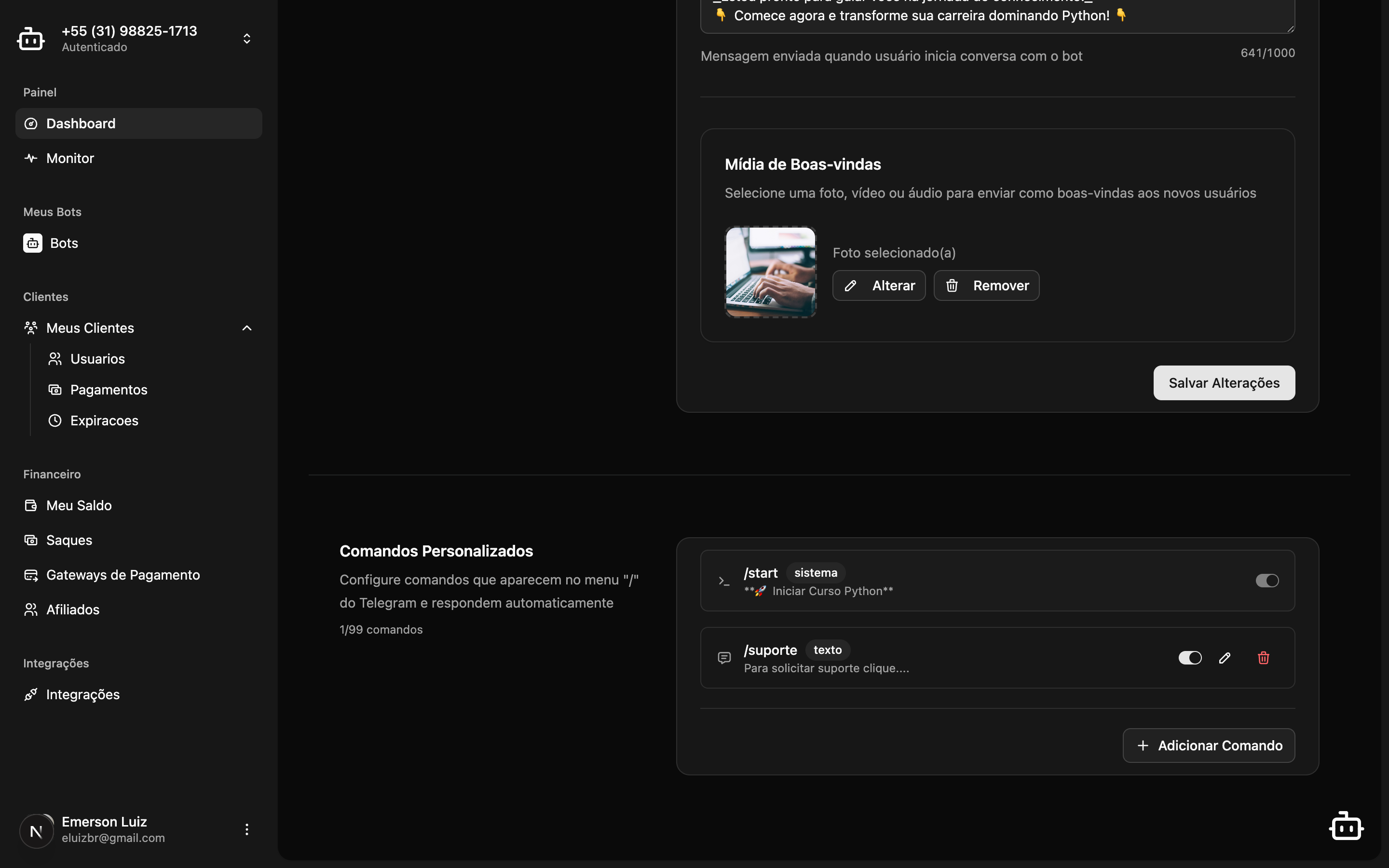Click the trash icon in Remover button

tap(952, 285)
